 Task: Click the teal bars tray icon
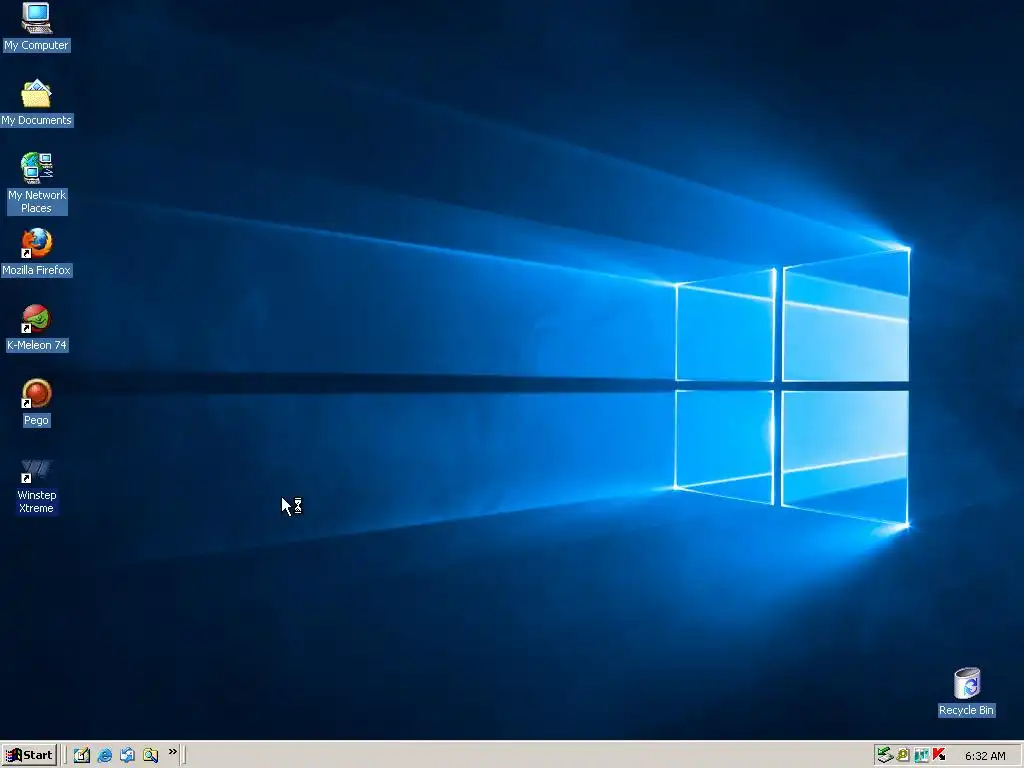pyautogui.click(x=921, y=755)
